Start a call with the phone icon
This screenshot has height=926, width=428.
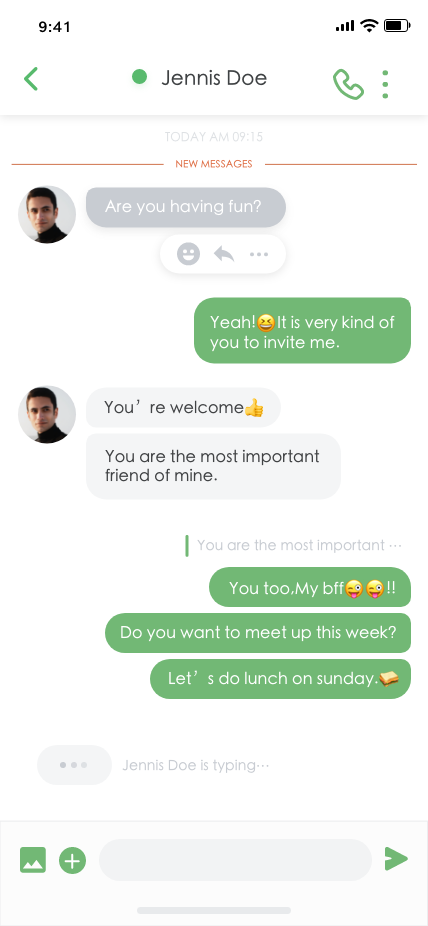click(348, 84)
